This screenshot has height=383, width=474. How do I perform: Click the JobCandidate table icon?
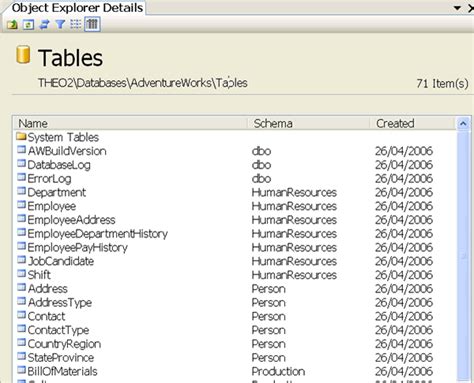coord(21,260)
